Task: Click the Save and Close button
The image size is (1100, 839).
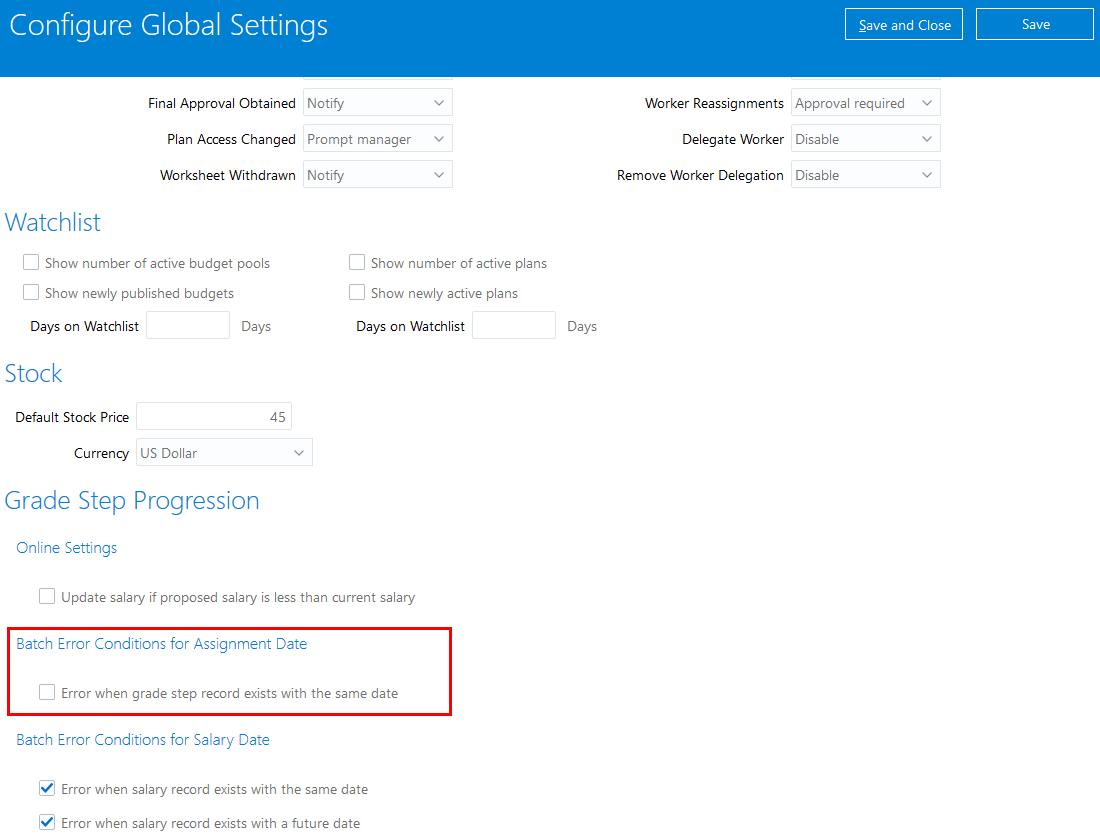Action: click(904, 25)
